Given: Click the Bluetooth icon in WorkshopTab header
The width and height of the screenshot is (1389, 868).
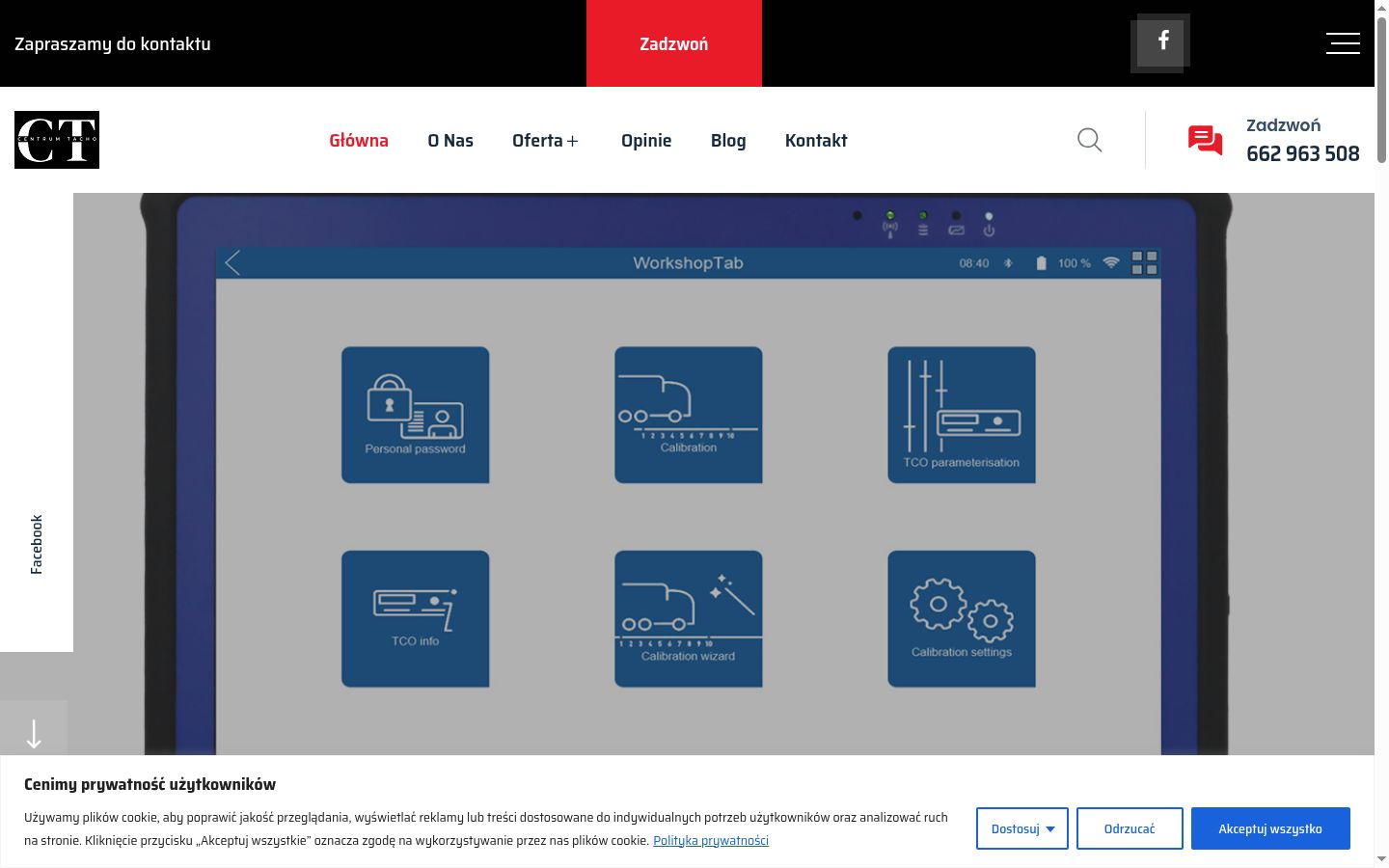Looking at the screenshot, I should click(1008, 263).
